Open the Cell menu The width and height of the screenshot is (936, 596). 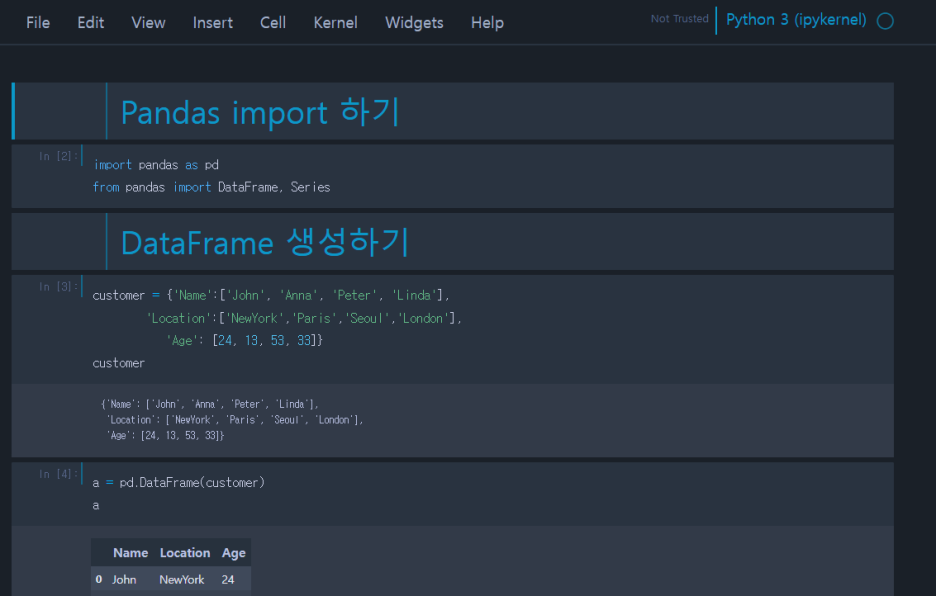(273, 23)
